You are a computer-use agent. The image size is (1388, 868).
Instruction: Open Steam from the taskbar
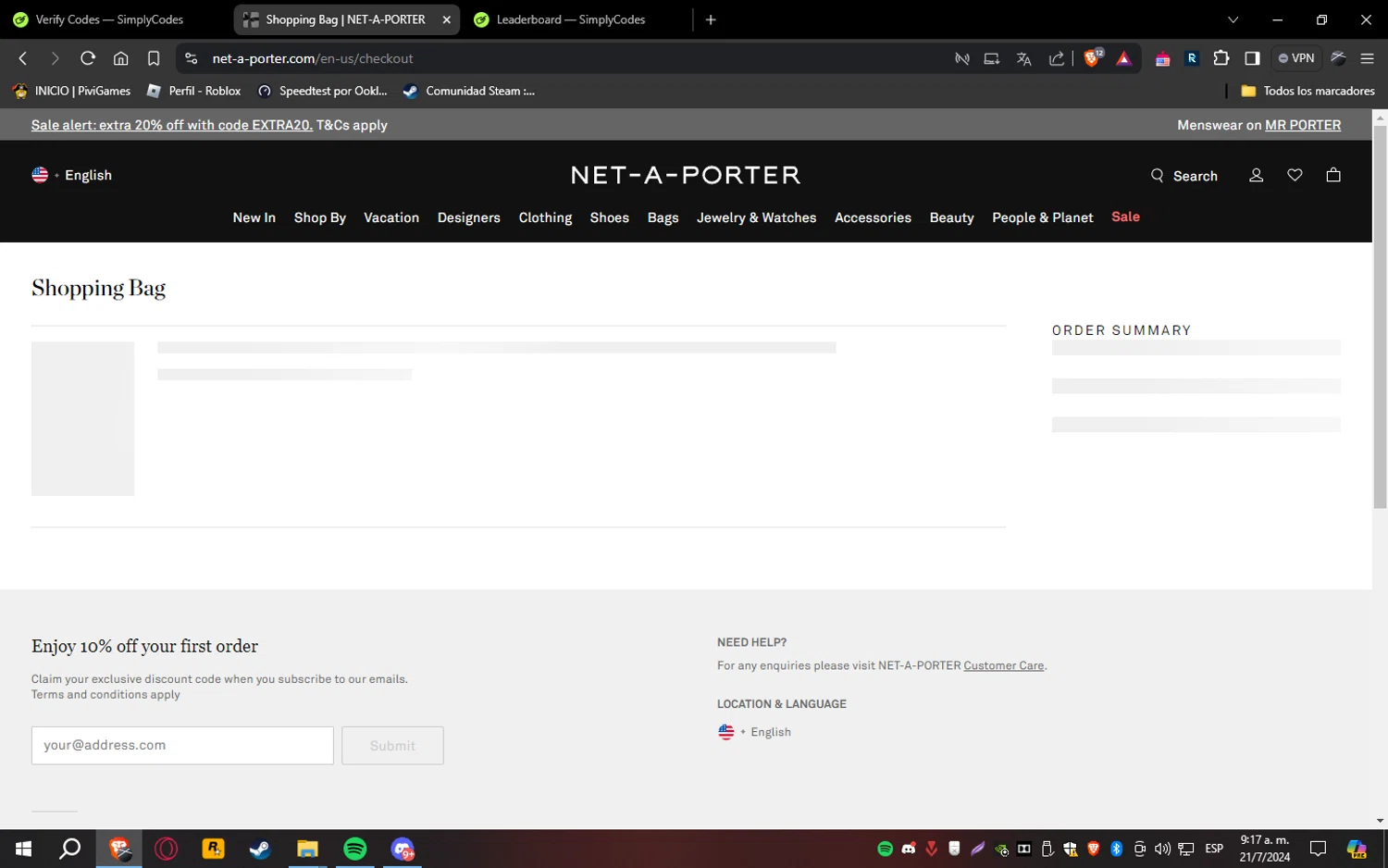[x=260, y=849]
